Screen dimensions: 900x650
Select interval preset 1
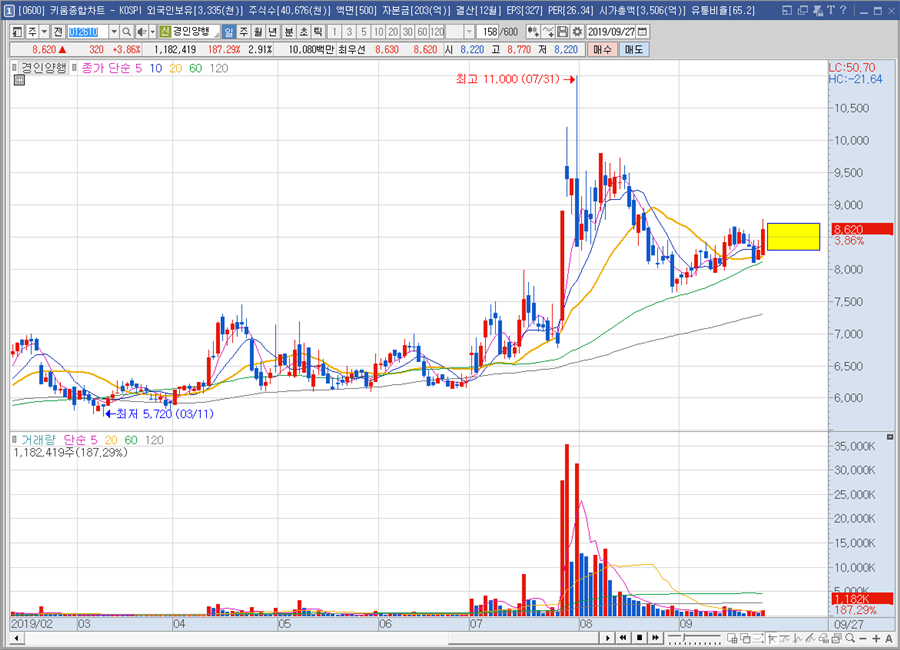coord(334,32)
